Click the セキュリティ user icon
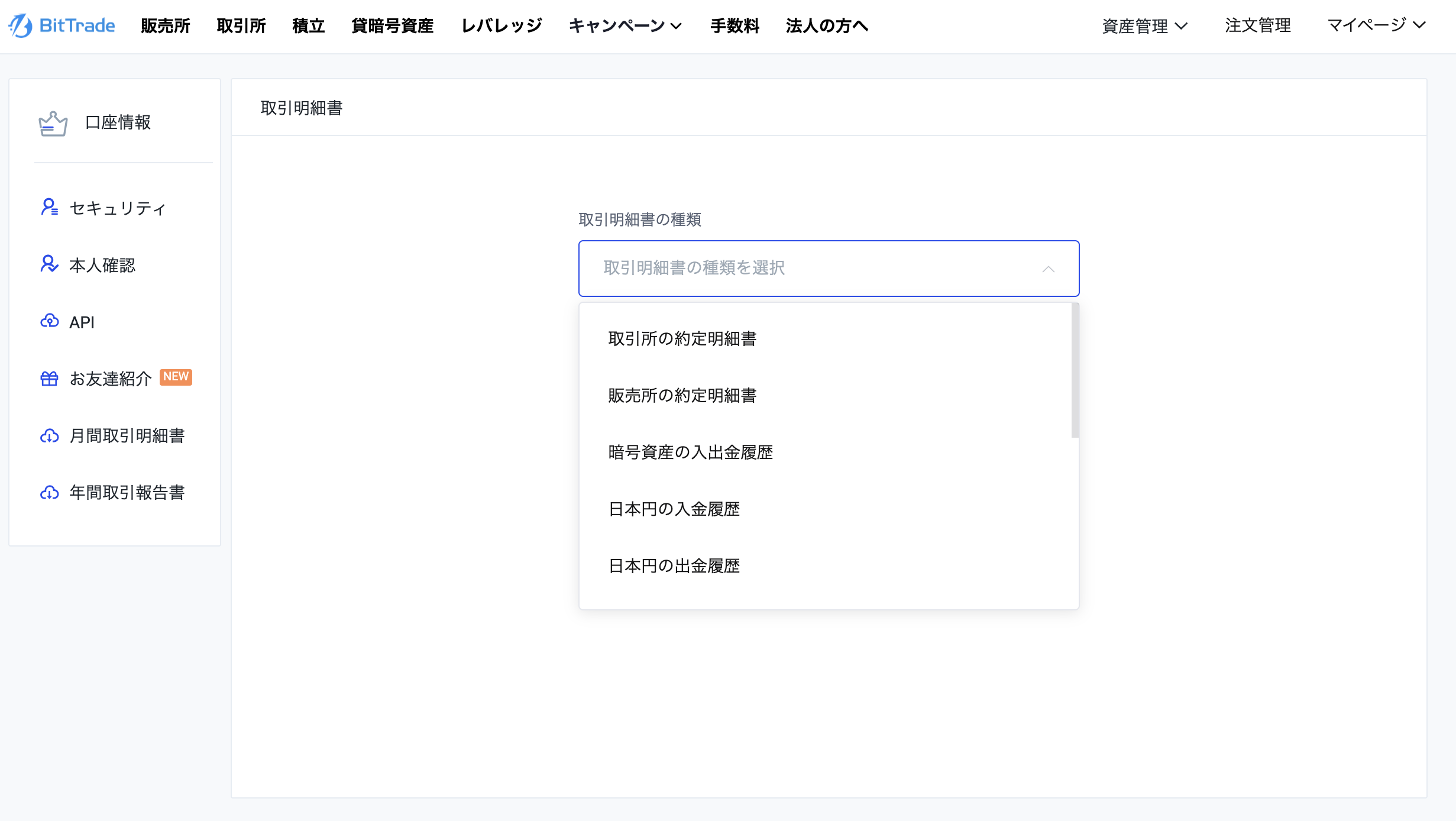The image size is (1456, 821). (49, 207)
